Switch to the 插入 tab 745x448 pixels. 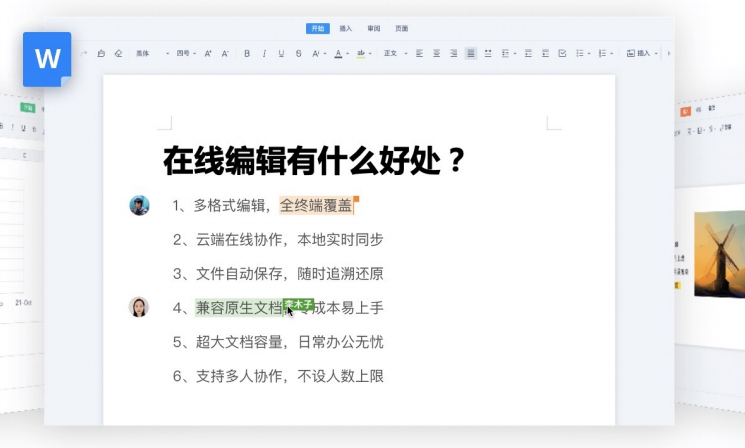point(346,29)
